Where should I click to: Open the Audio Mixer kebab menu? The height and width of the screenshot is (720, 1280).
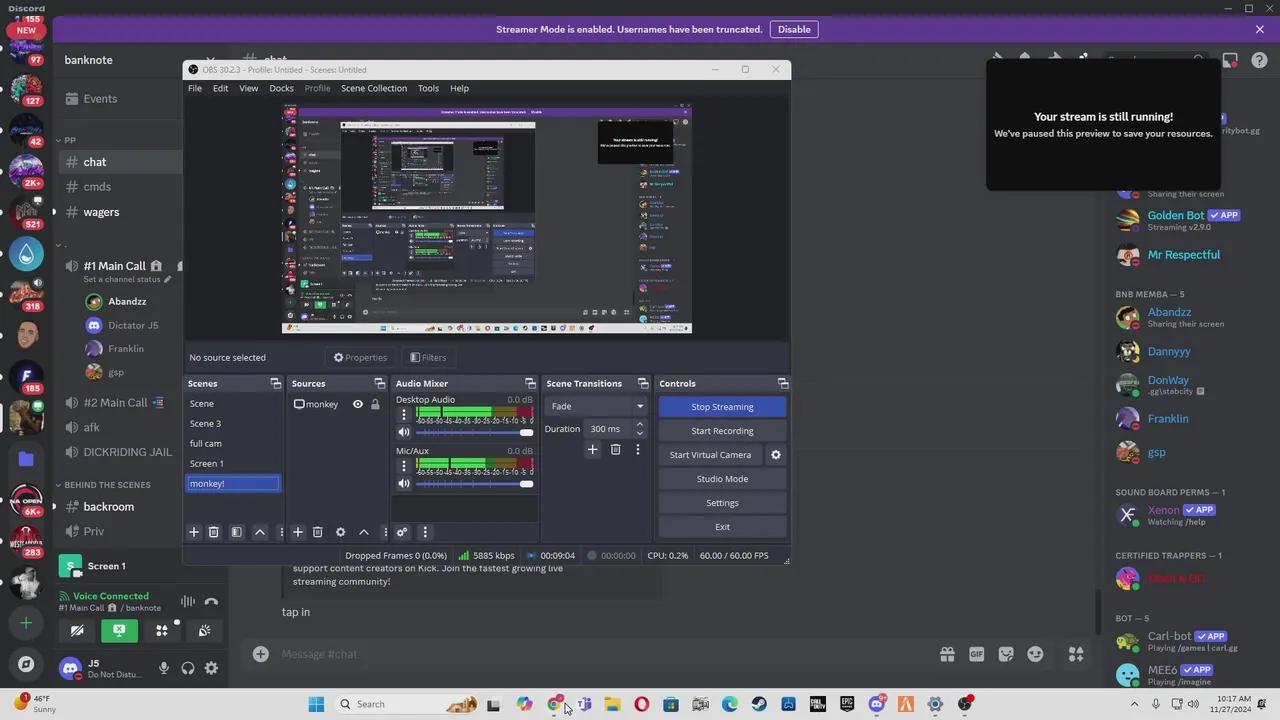click(x=425, y=532)
